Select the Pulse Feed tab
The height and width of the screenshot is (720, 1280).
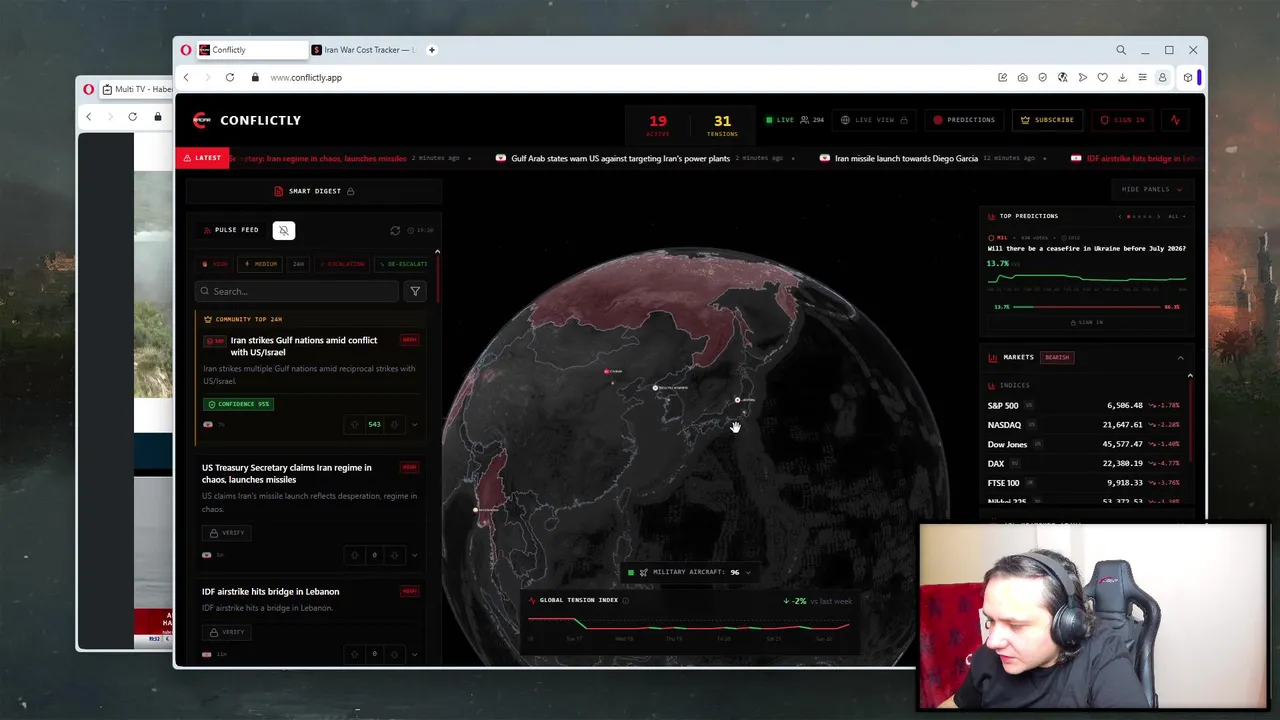click(231, 230)
